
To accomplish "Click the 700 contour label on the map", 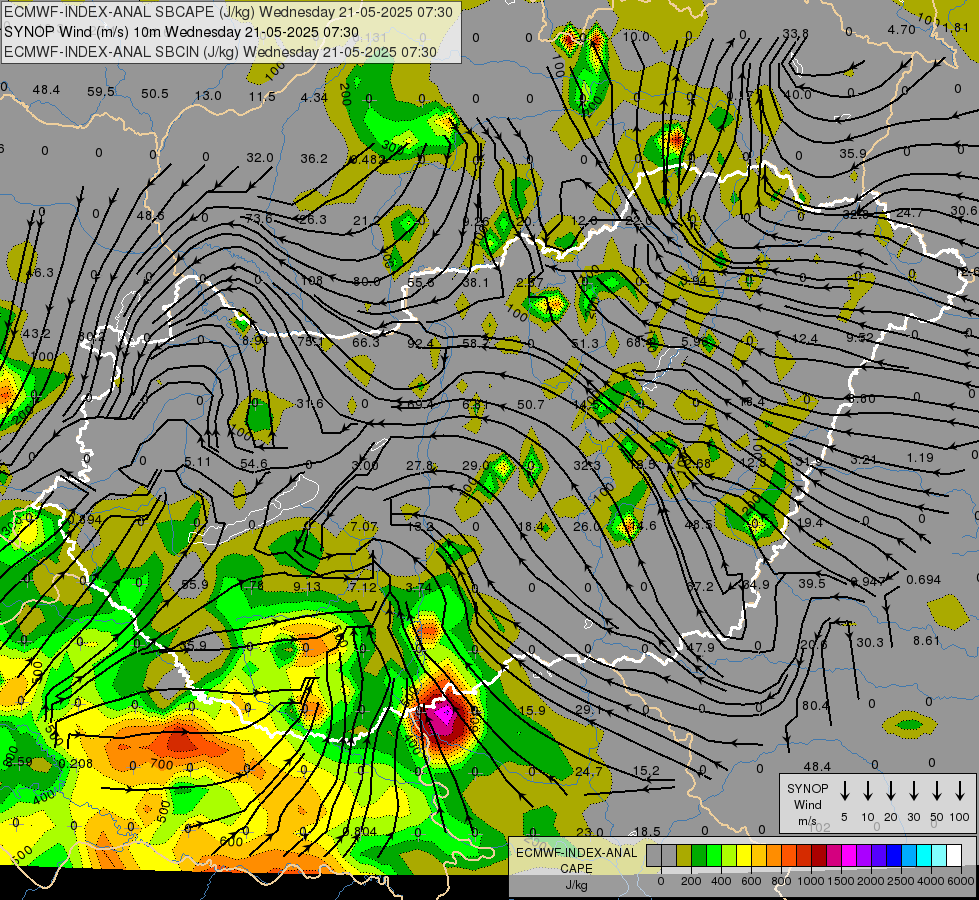I will (161, 764).
